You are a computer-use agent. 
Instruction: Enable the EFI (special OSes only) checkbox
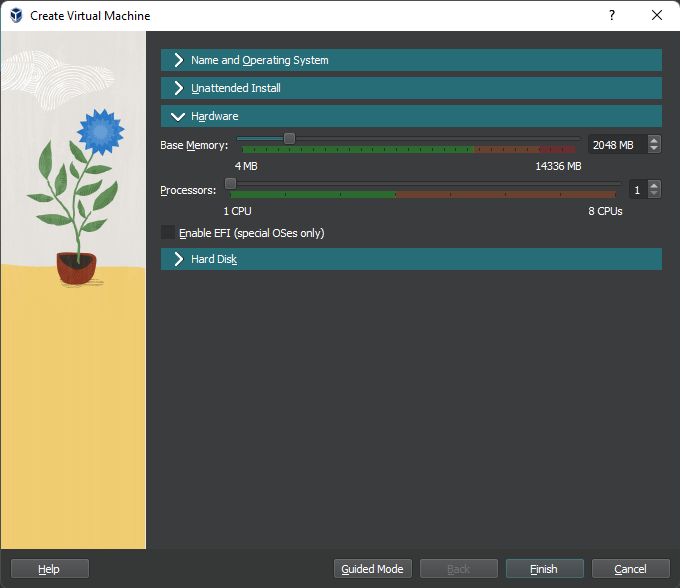pos(168,233)
